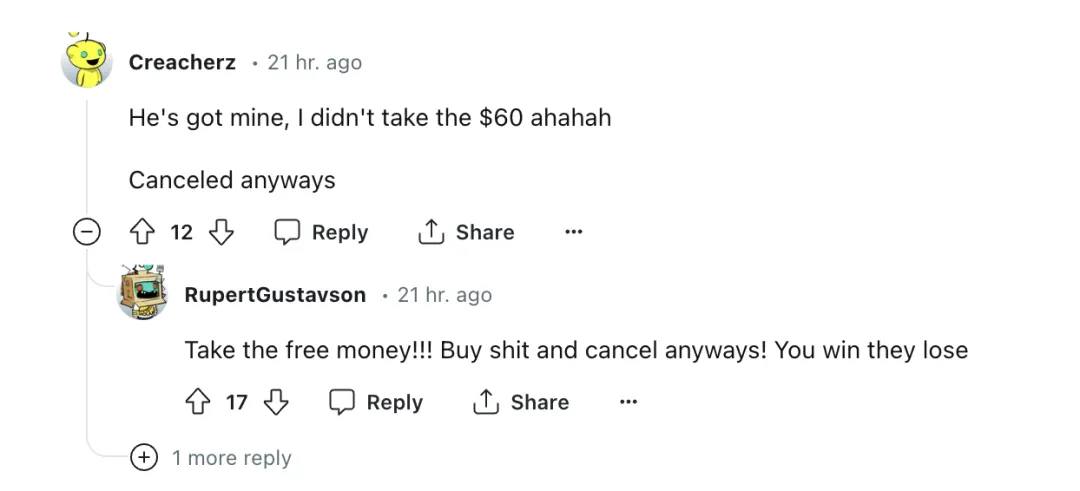1080x491 pixels.
Task: Upvote Creacherz's comment
Action: coord(141,233)
